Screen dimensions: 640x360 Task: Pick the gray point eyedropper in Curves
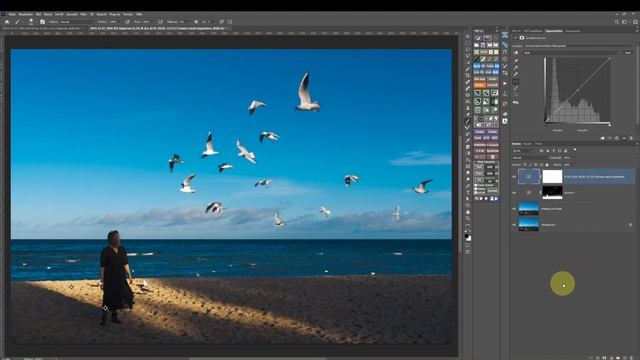click(516, 68)
